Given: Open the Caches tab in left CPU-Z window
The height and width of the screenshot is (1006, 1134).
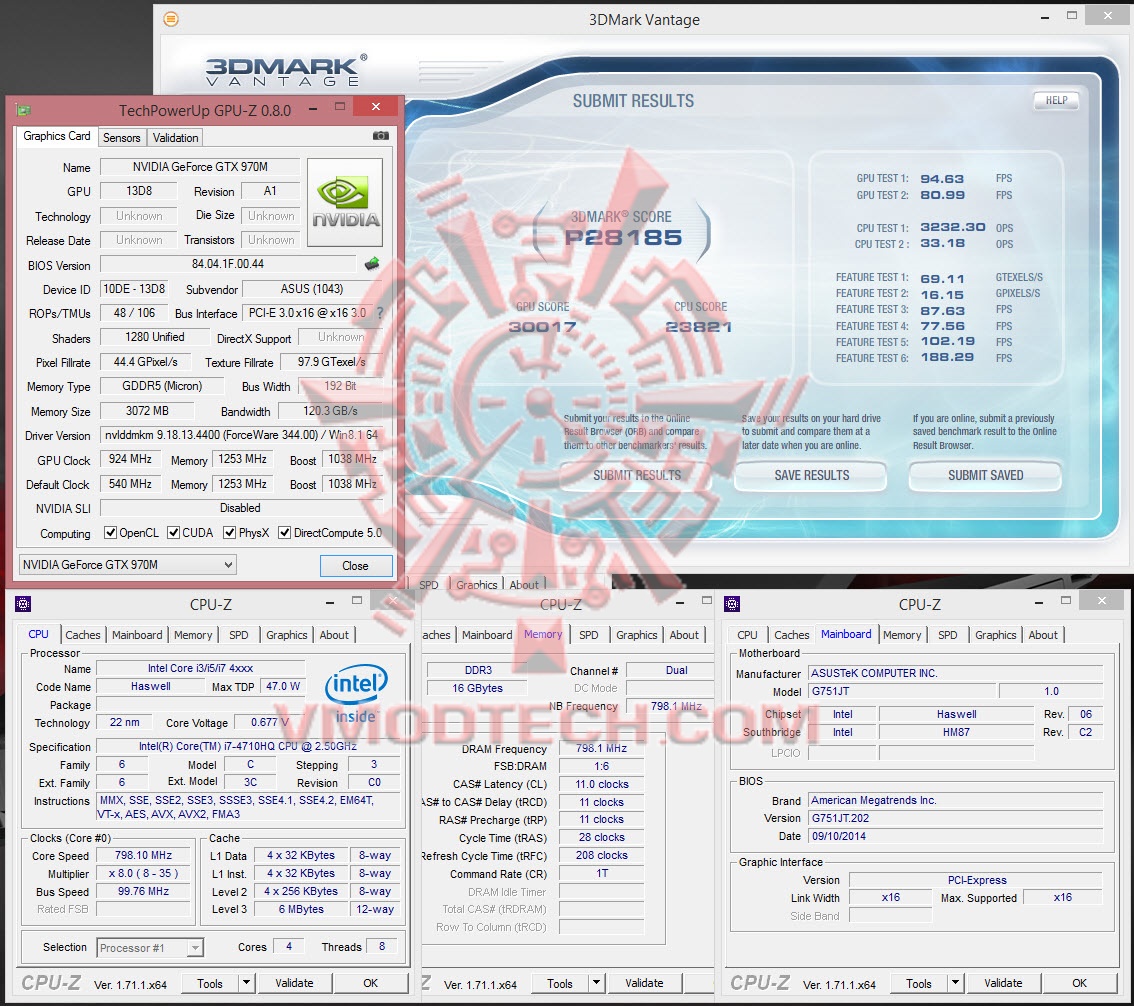Looking at the screenshot, I should point(82,634).
